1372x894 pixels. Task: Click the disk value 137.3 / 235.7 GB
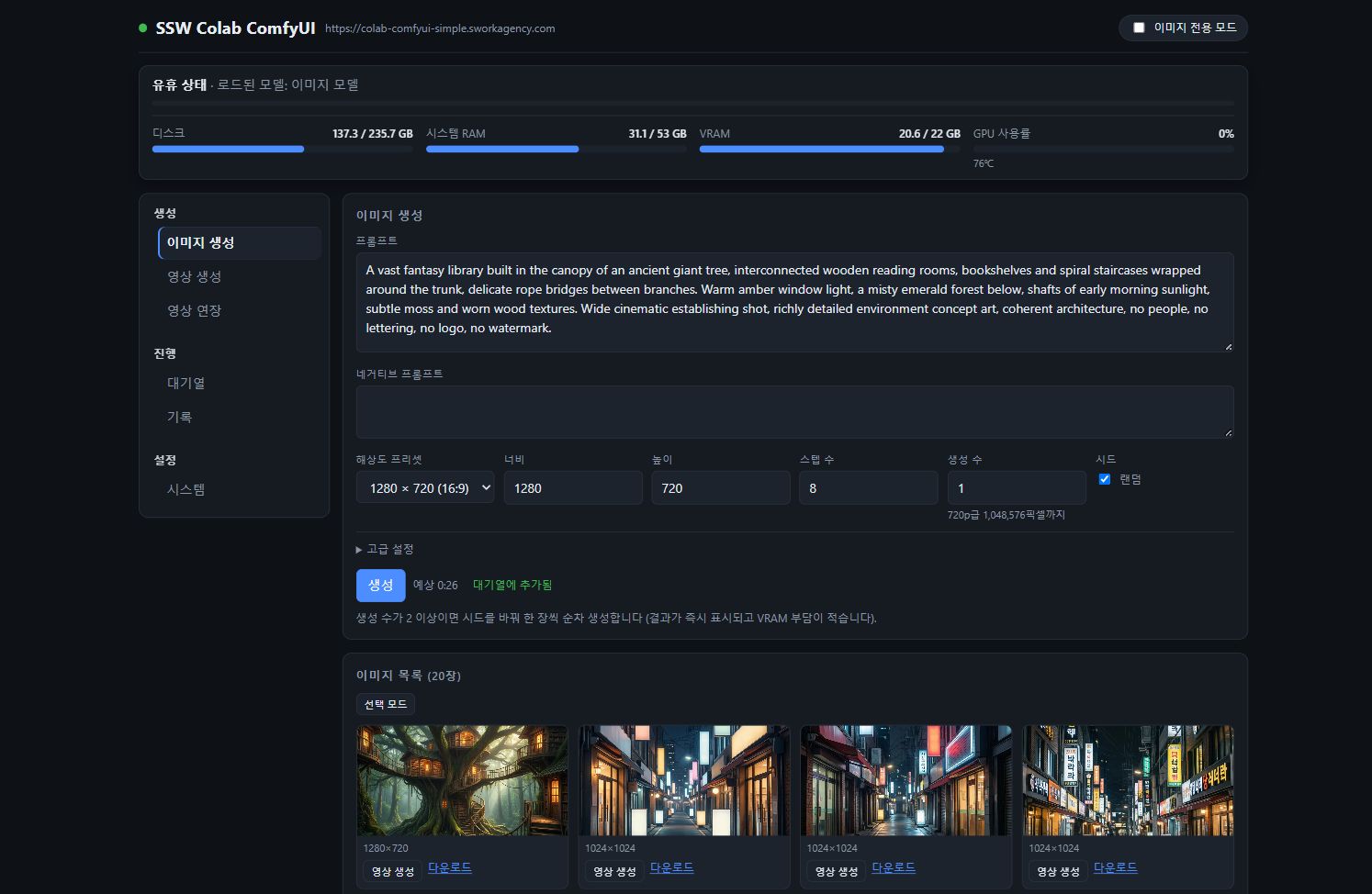coord(373,134)
